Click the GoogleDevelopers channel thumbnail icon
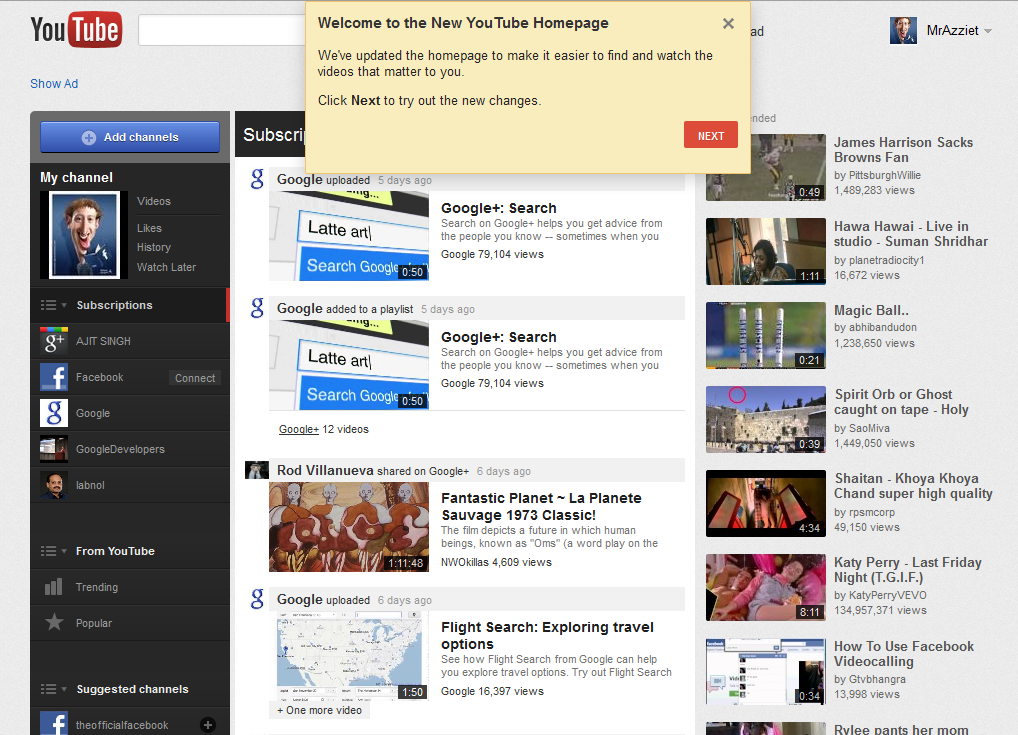Screen dimensions: 1018x735 pos(52,449)
